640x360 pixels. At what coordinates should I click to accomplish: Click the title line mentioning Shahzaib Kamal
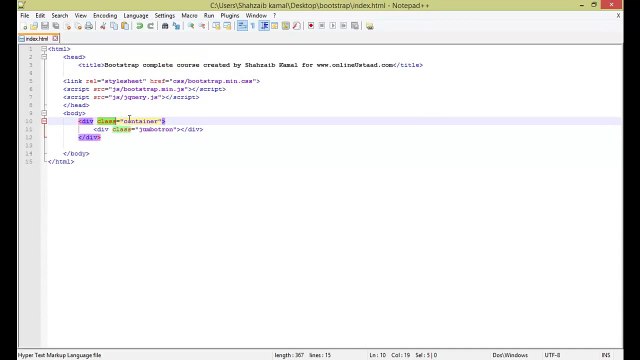point(251,65)
